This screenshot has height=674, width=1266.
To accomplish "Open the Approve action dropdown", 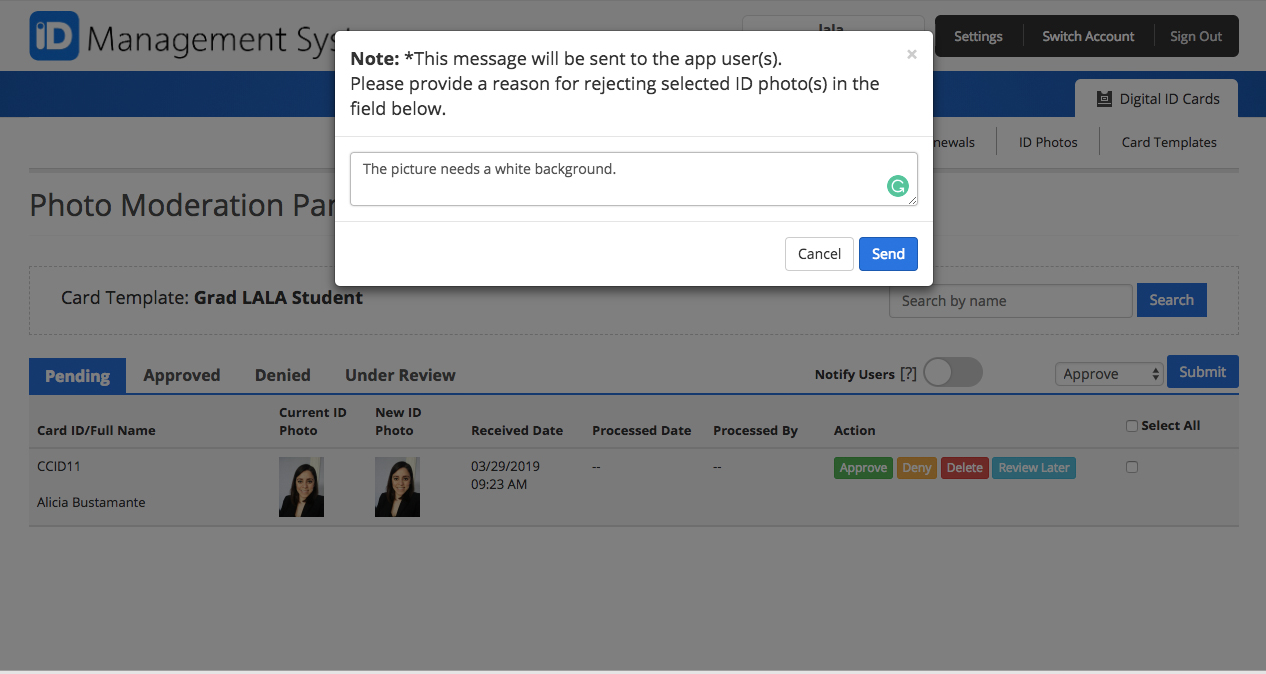I will [x=1109, y=374].
